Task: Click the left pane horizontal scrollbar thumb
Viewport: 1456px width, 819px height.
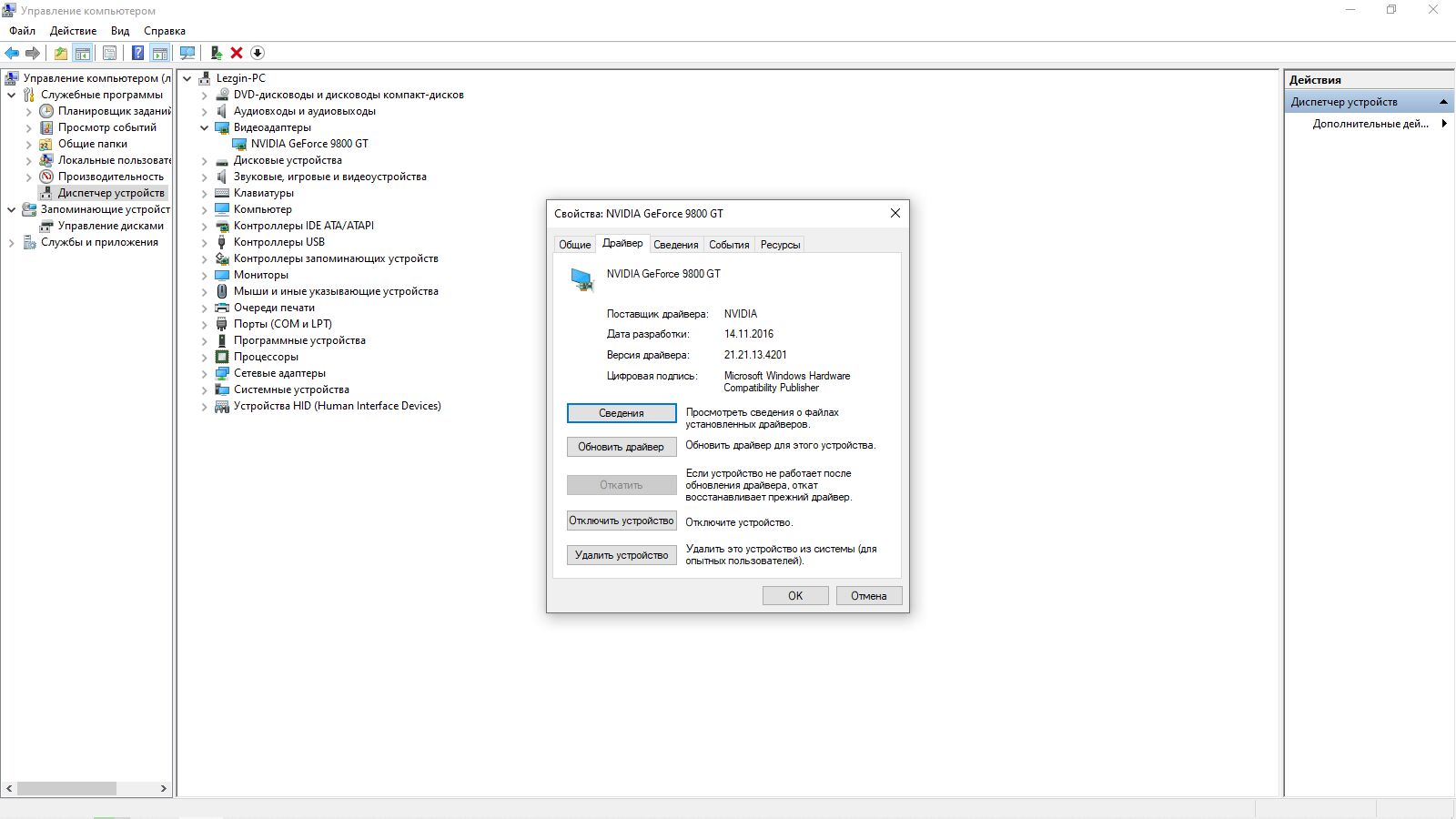Action: pos(66,788)
